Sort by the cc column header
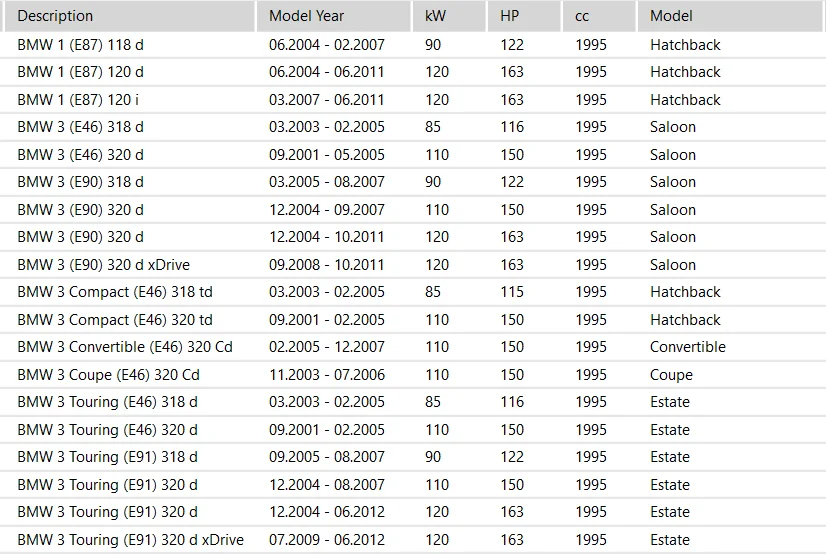The image size is (826, 554). (582, 16)
